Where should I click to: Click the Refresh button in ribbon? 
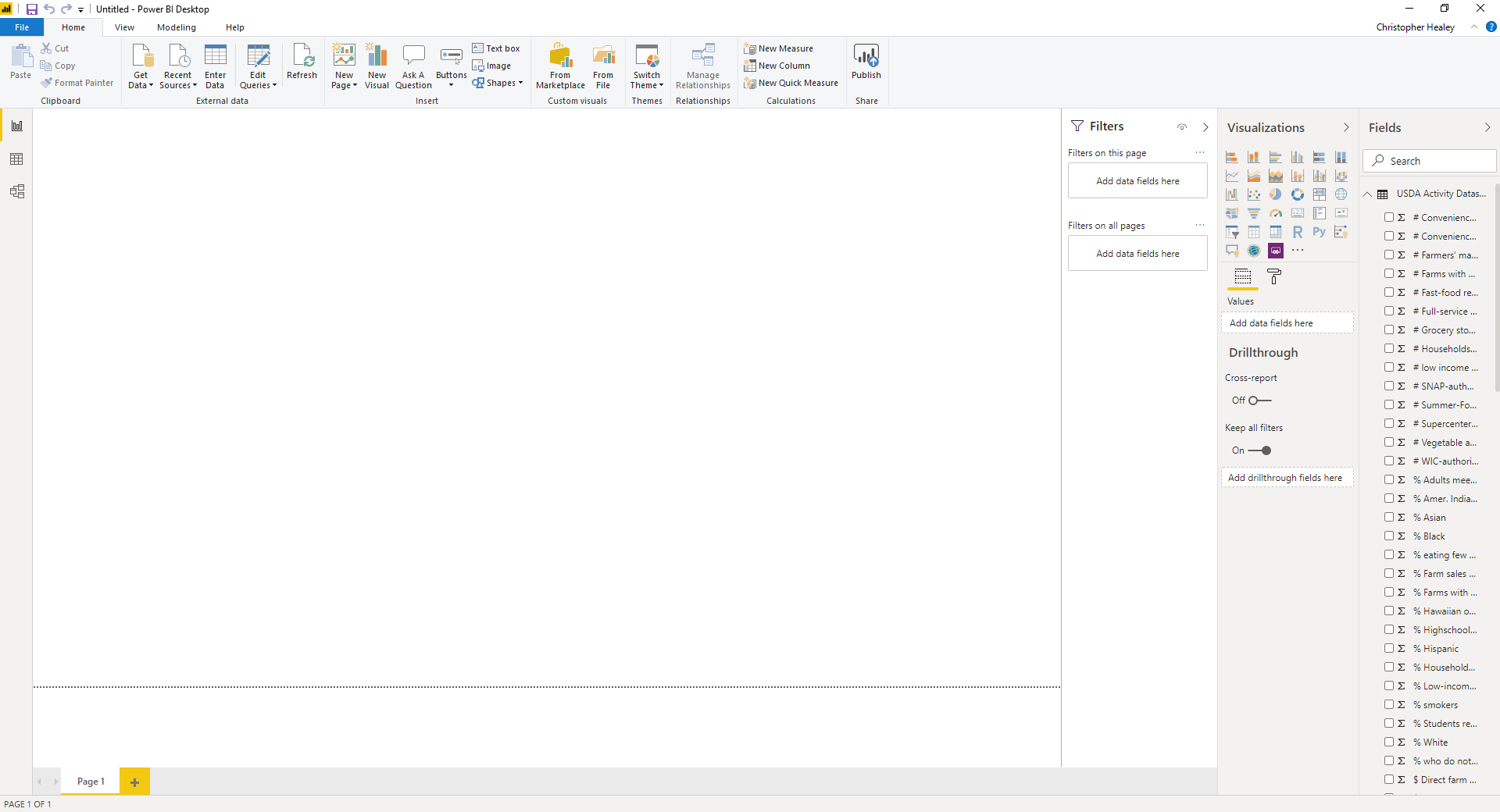tap(302, 62)
